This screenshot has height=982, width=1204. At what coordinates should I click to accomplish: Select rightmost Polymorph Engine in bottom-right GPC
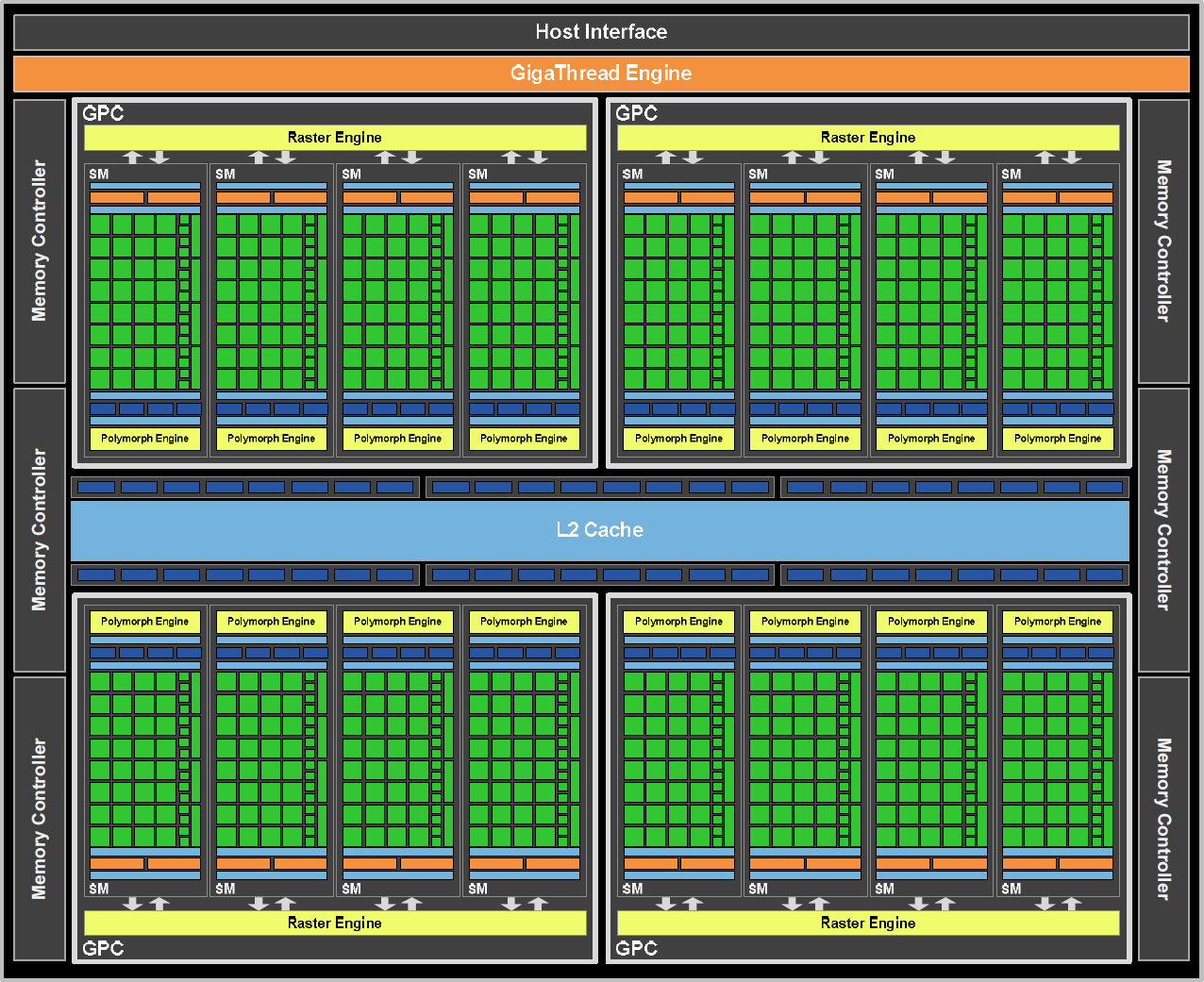click(x=1058, y=622)
